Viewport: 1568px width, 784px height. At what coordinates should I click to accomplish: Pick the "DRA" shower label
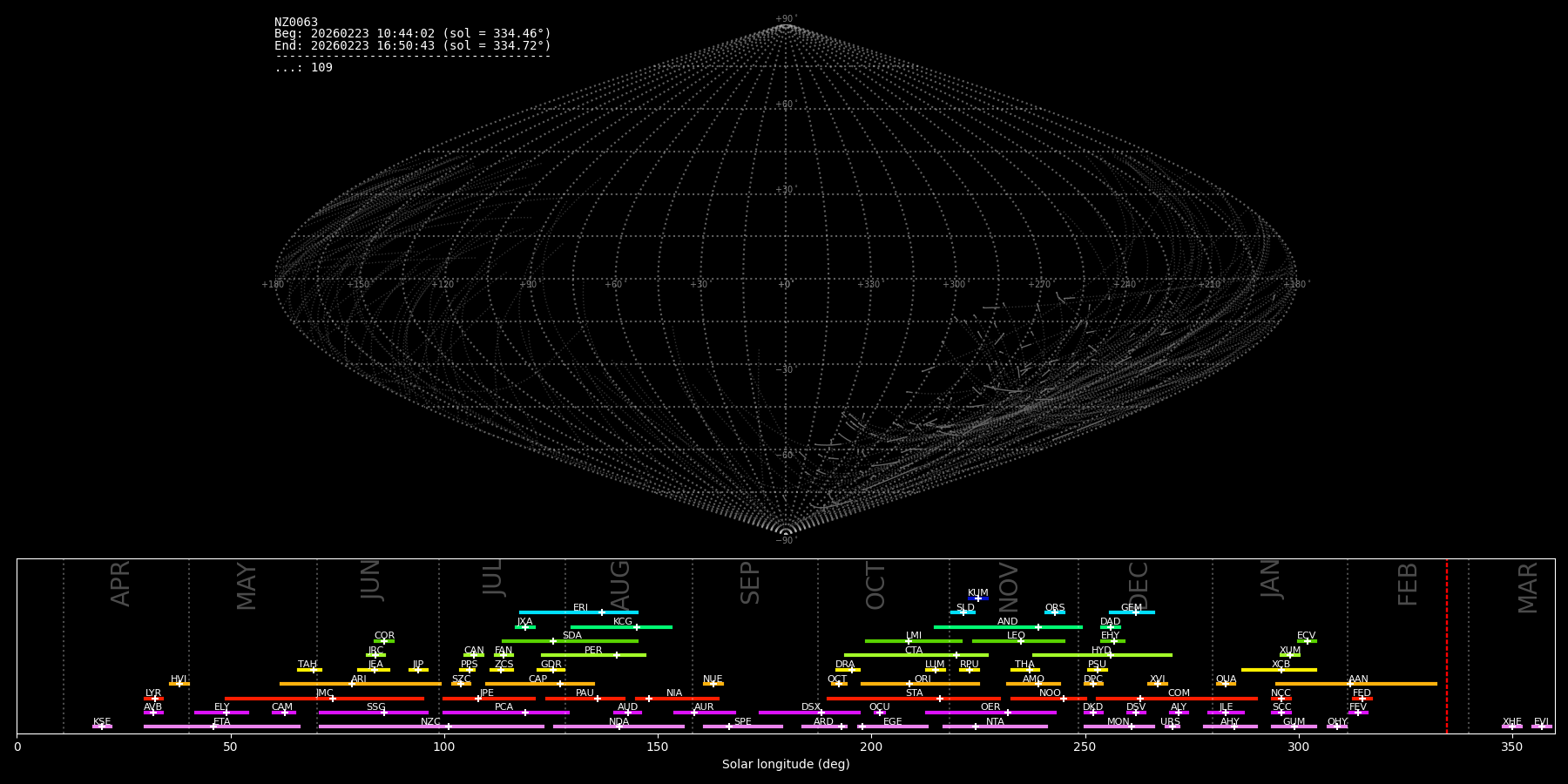click(x=845, y=665)
